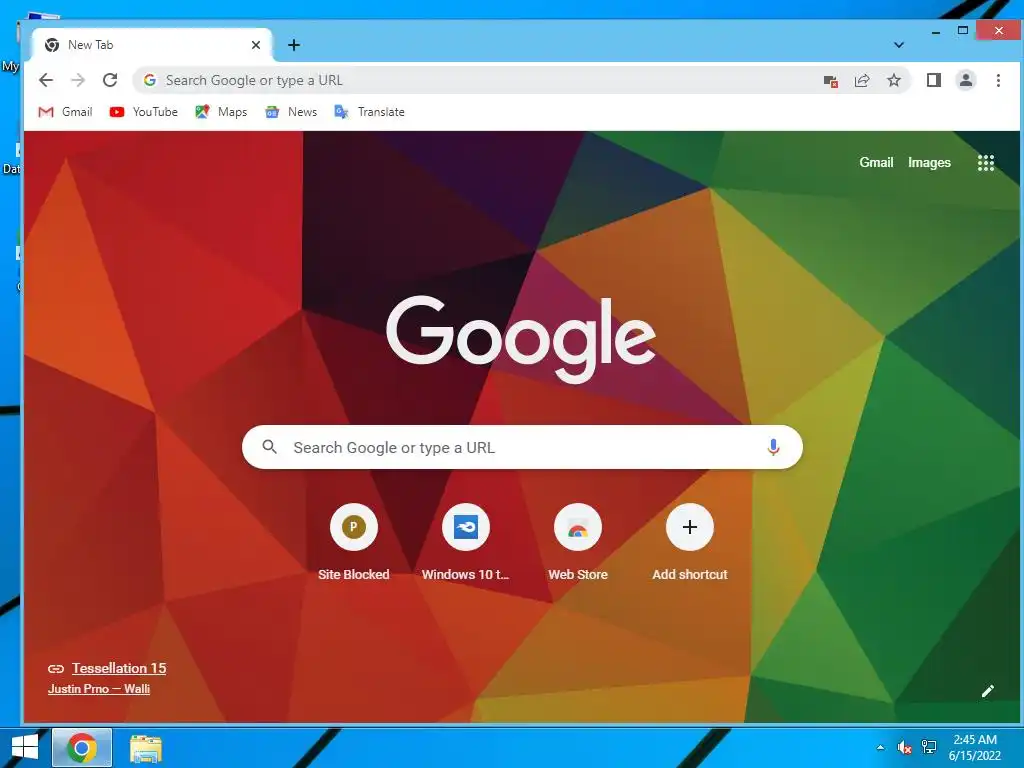The width and height of the screenshot is (1024, 768).
Task: Open the taskbar clock 2:45 AM
Action: [974, 748]
